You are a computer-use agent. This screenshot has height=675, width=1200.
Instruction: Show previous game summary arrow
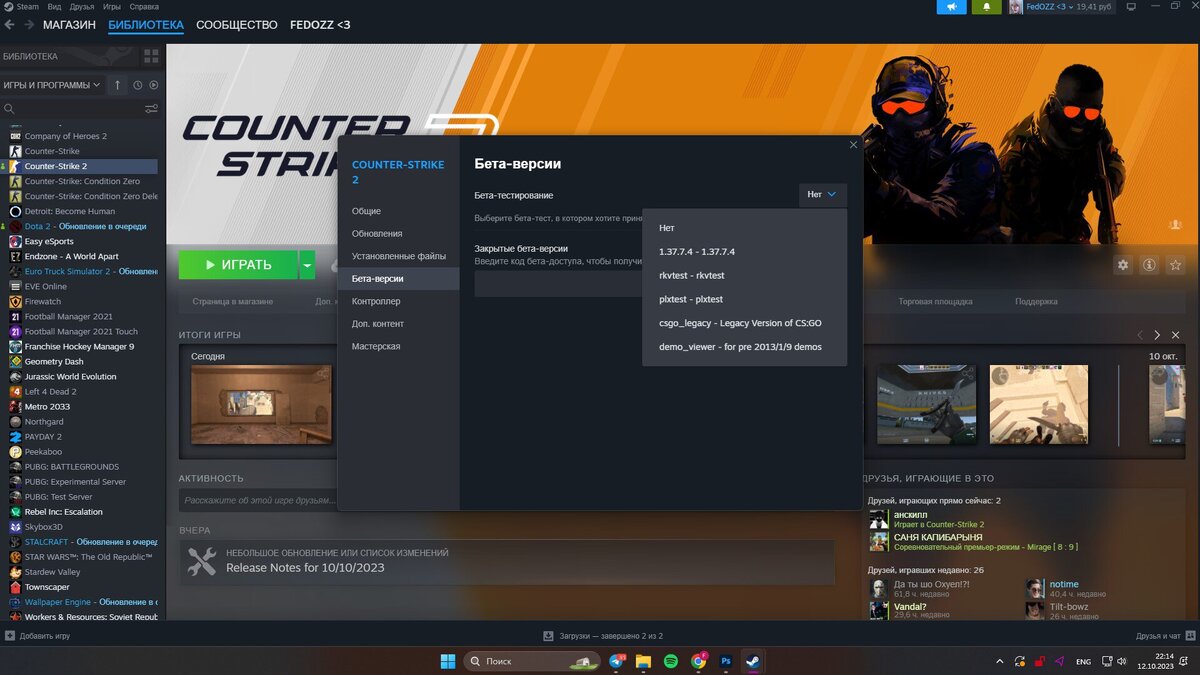(x=1139, y=335)
